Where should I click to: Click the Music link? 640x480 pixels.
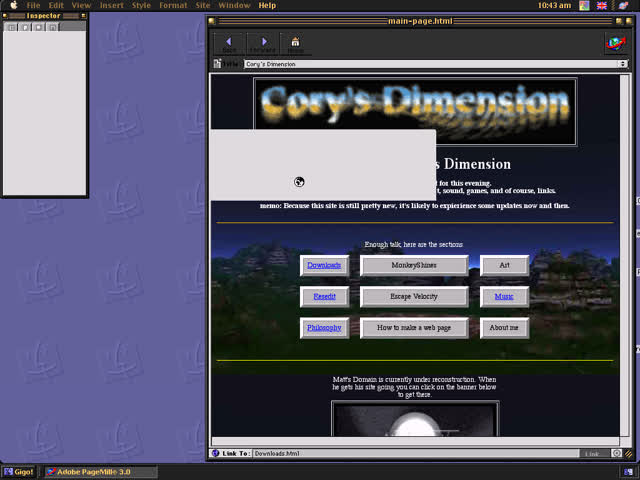(504, 297)
